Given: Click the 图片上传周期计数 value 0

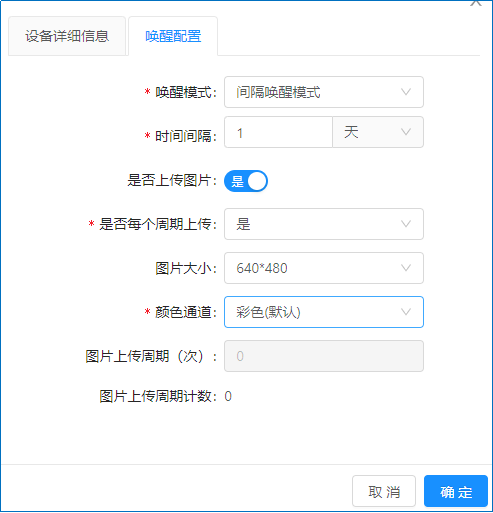Looking at the screenshot, I should (228, 396).
